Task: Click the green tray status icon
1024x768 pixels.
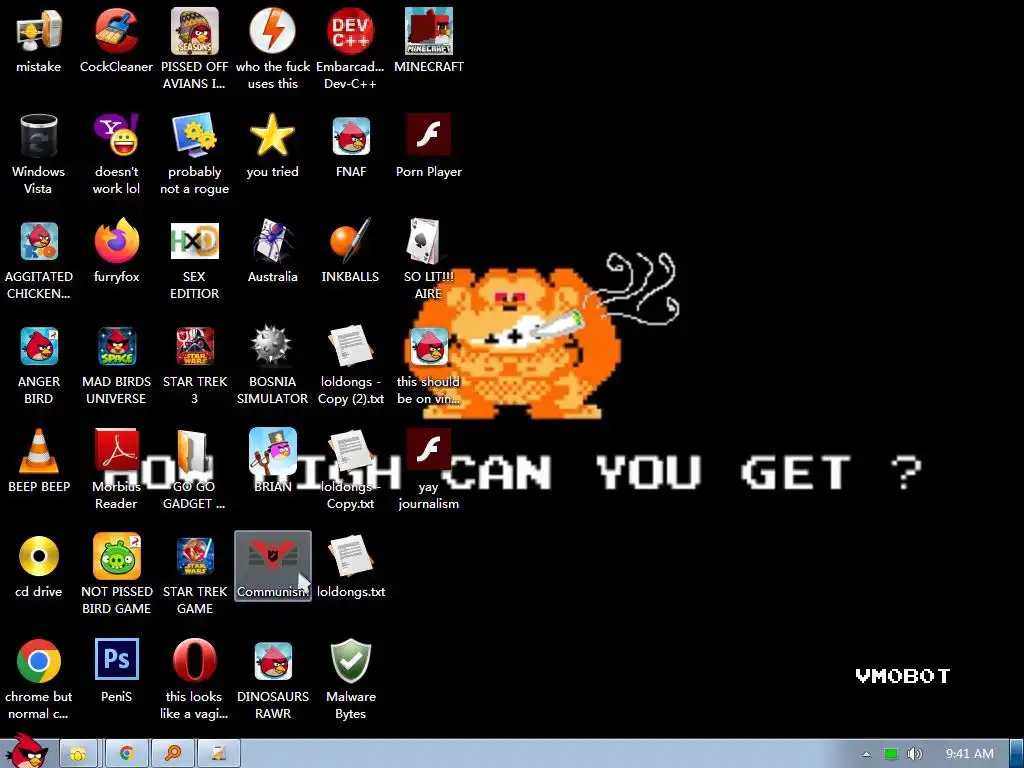Action: point(891,754)
